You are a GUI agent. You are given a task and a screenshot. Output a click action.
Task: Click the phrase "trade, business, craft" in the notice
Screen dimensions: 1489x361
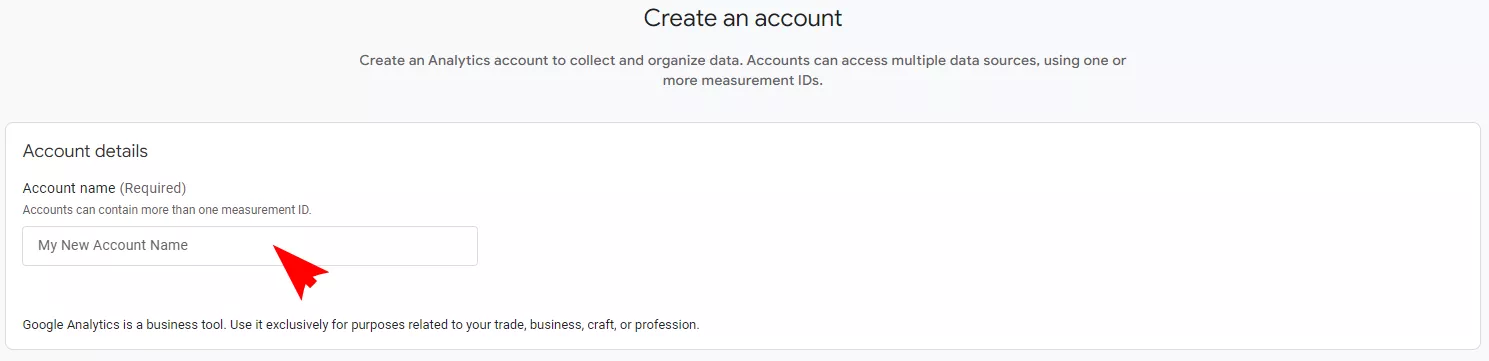coord(527,325)
